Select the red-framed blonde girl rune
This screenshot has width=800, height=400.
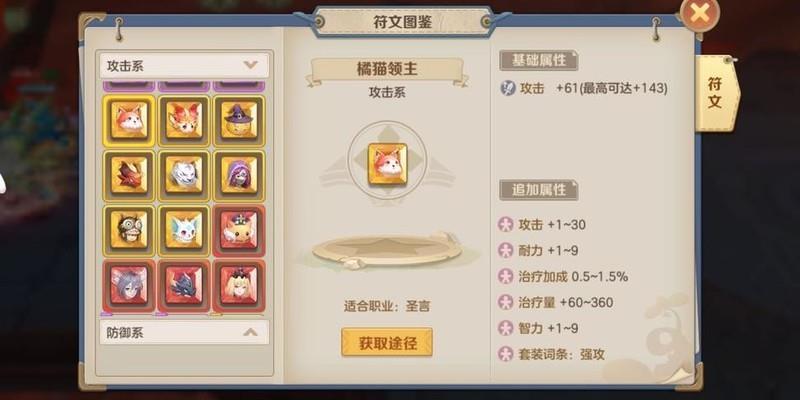239,285
